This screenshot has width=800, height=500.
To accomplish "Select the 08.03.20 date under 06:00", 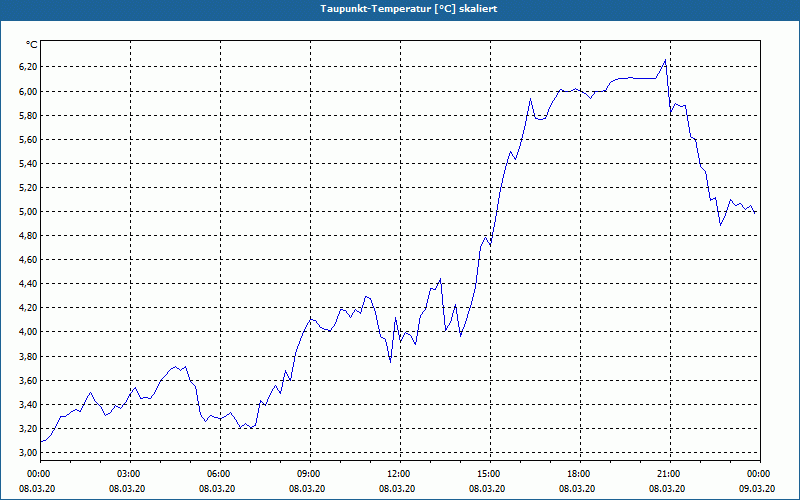I will click(x=217, y=489).
